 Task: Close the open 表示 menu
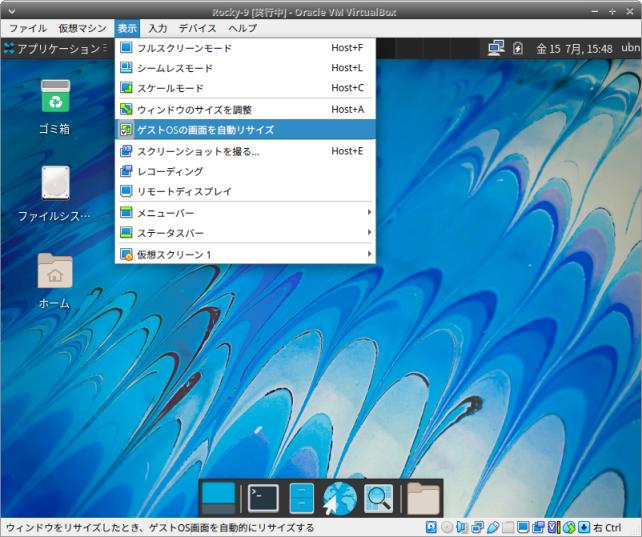coord(127,28)
